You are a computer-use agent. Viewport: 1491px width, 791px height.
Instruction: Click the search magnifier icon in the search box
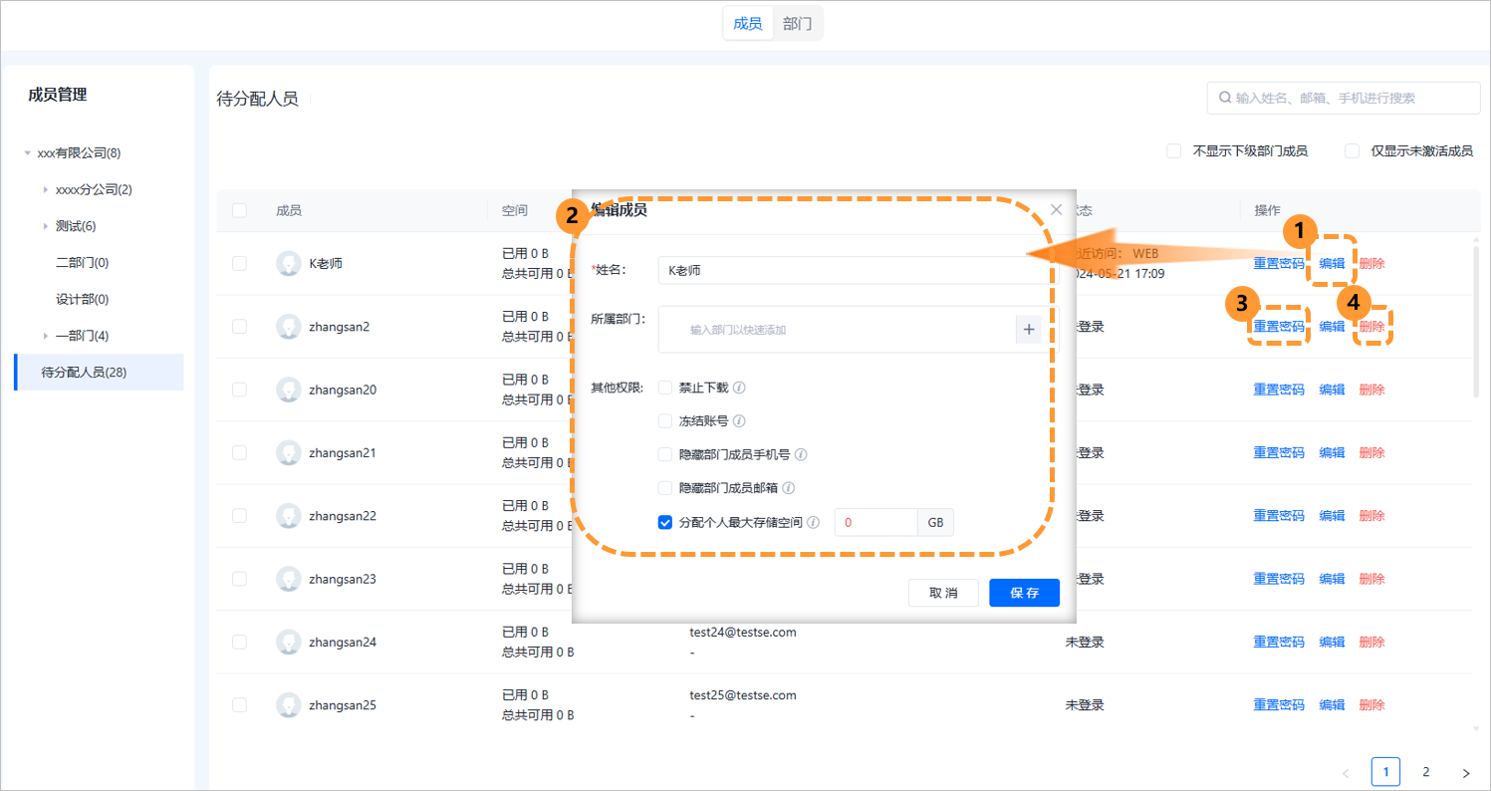point(1225,97)
